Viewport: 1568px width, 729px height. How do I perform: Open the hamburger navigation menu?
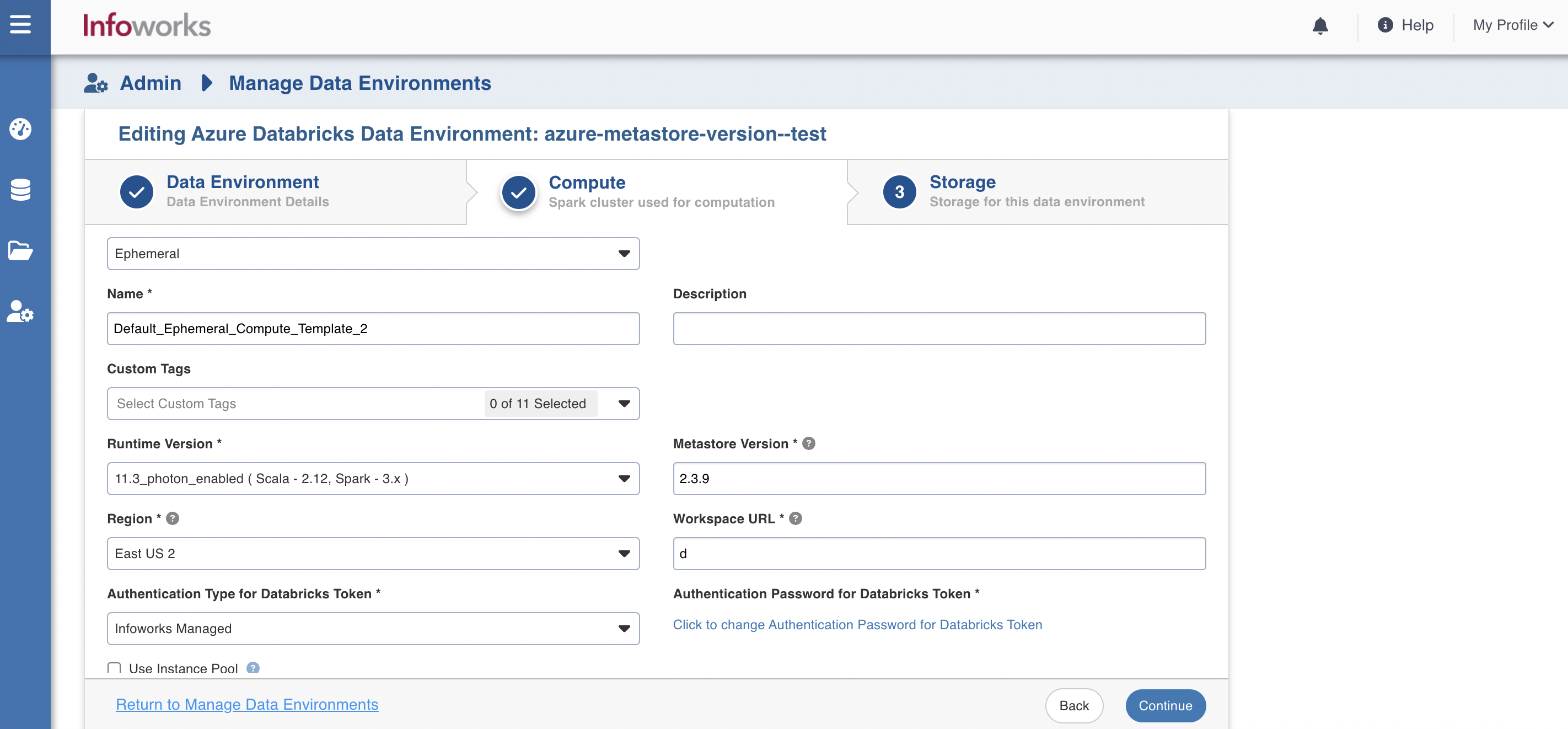pyautogui.click(x=20, y=25)
